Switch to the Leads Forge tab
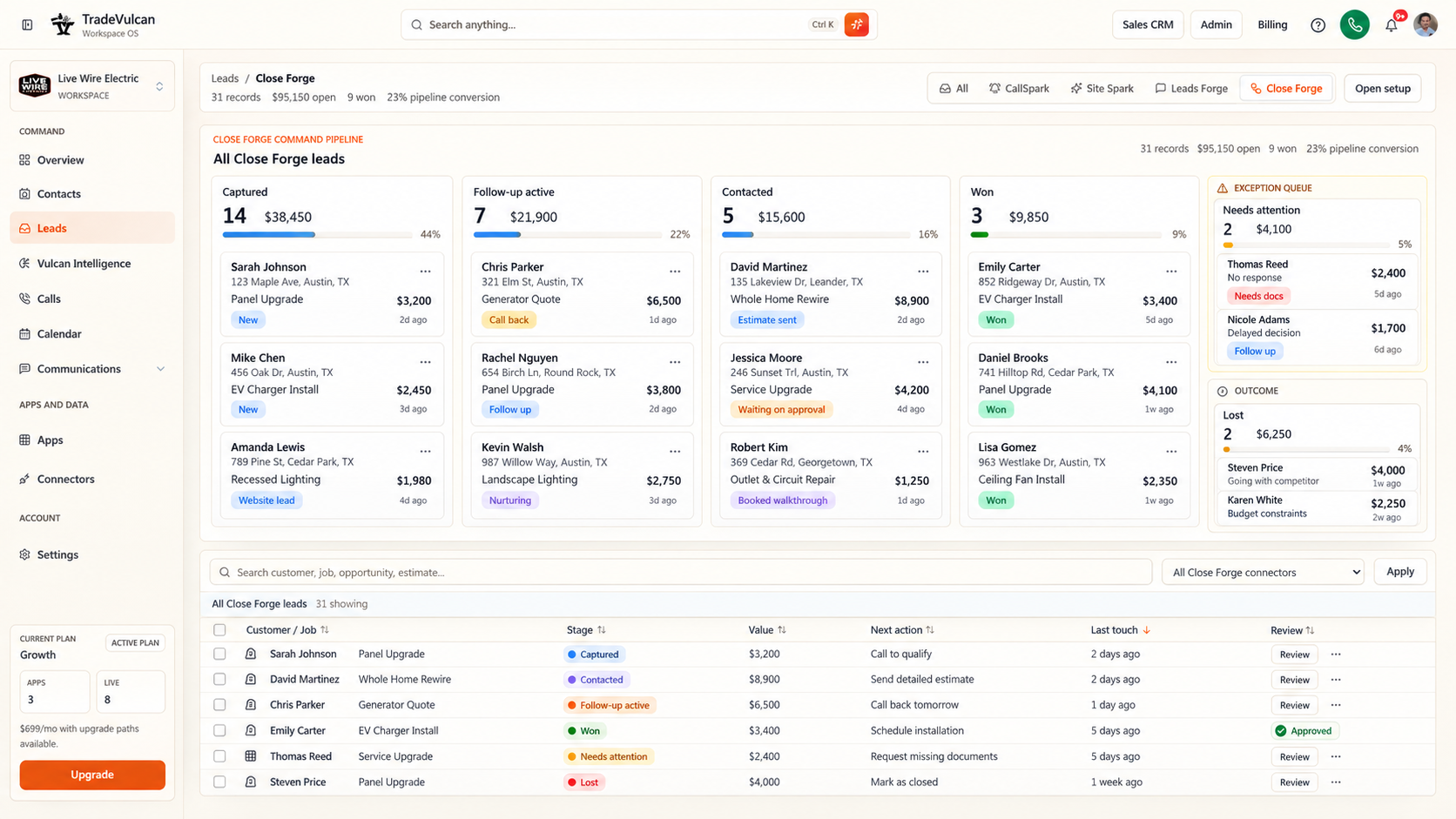 (x=1191, y=89)
